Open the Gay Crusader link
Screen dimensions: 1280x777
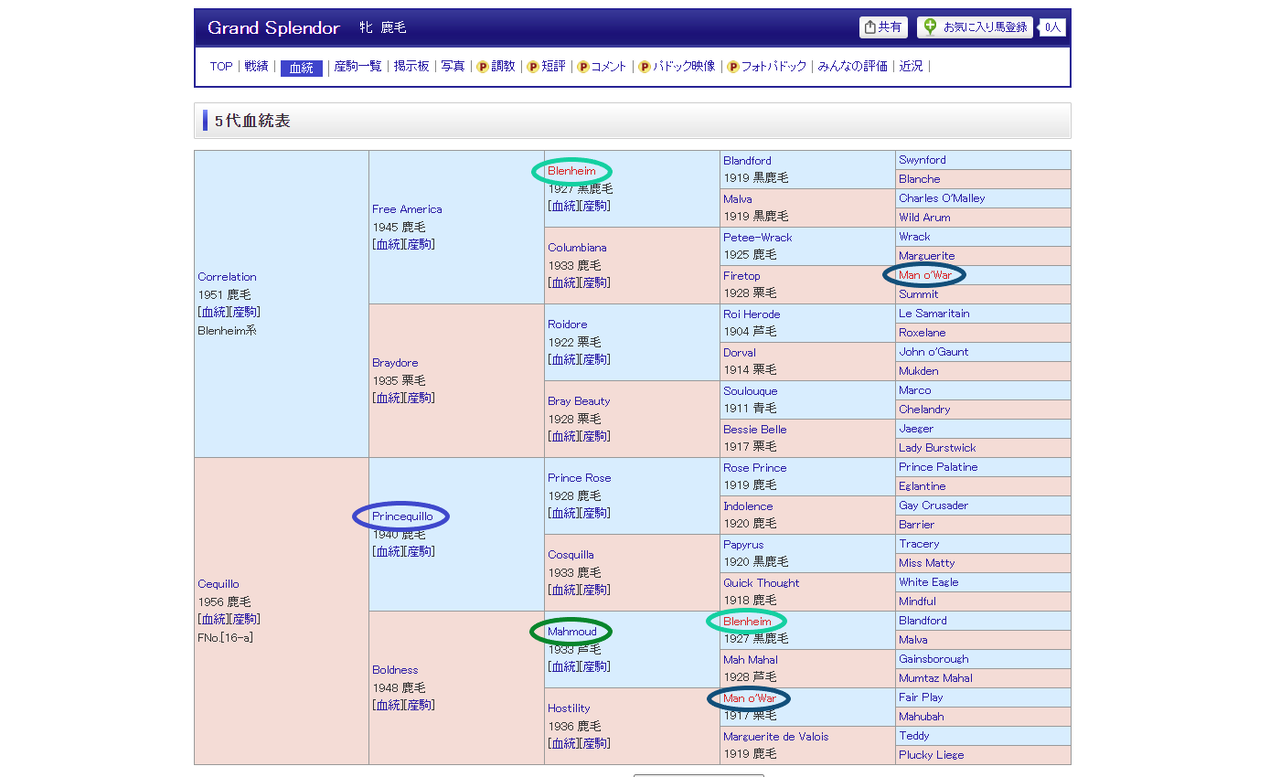tap(934, 506)
